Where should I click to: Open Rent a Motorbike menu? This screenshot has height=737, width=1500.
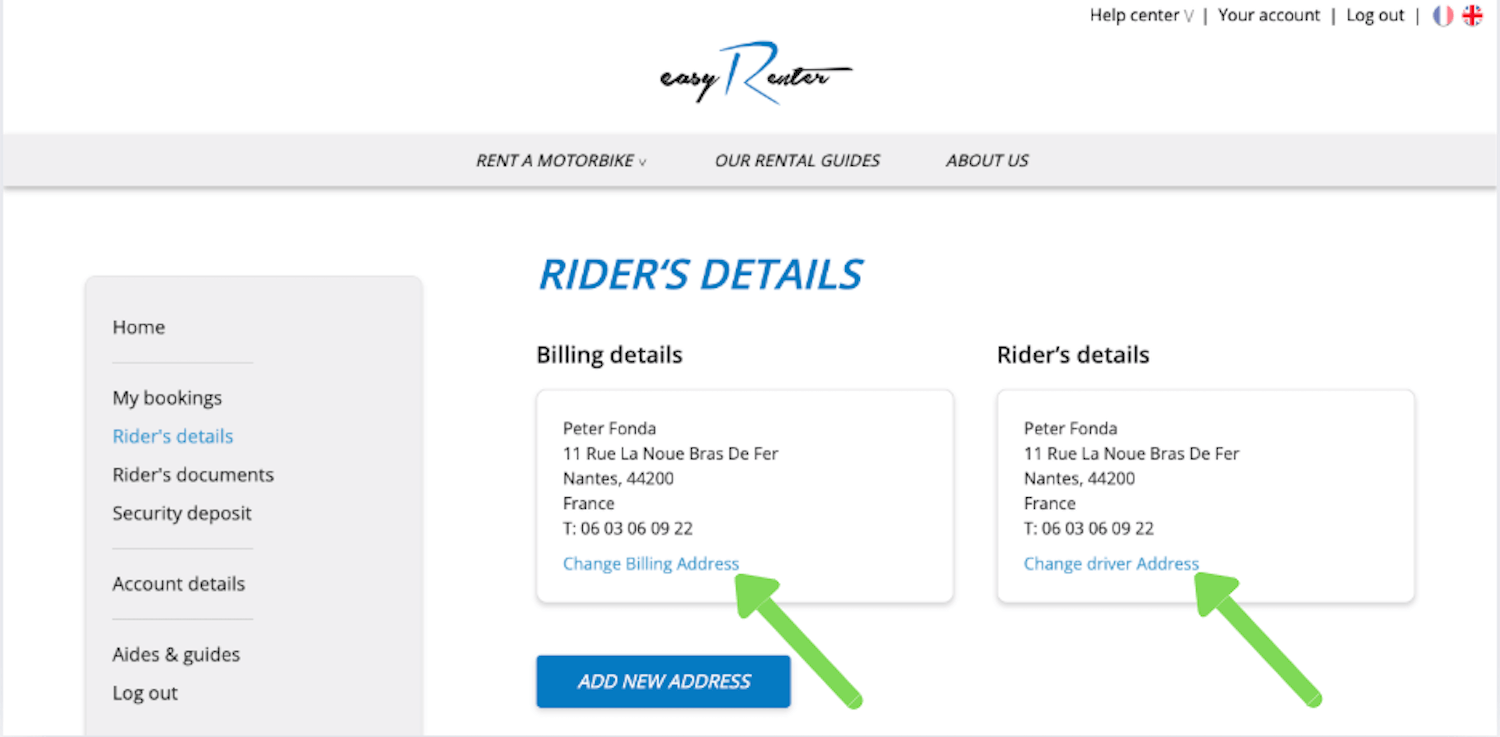click(561, 161)
